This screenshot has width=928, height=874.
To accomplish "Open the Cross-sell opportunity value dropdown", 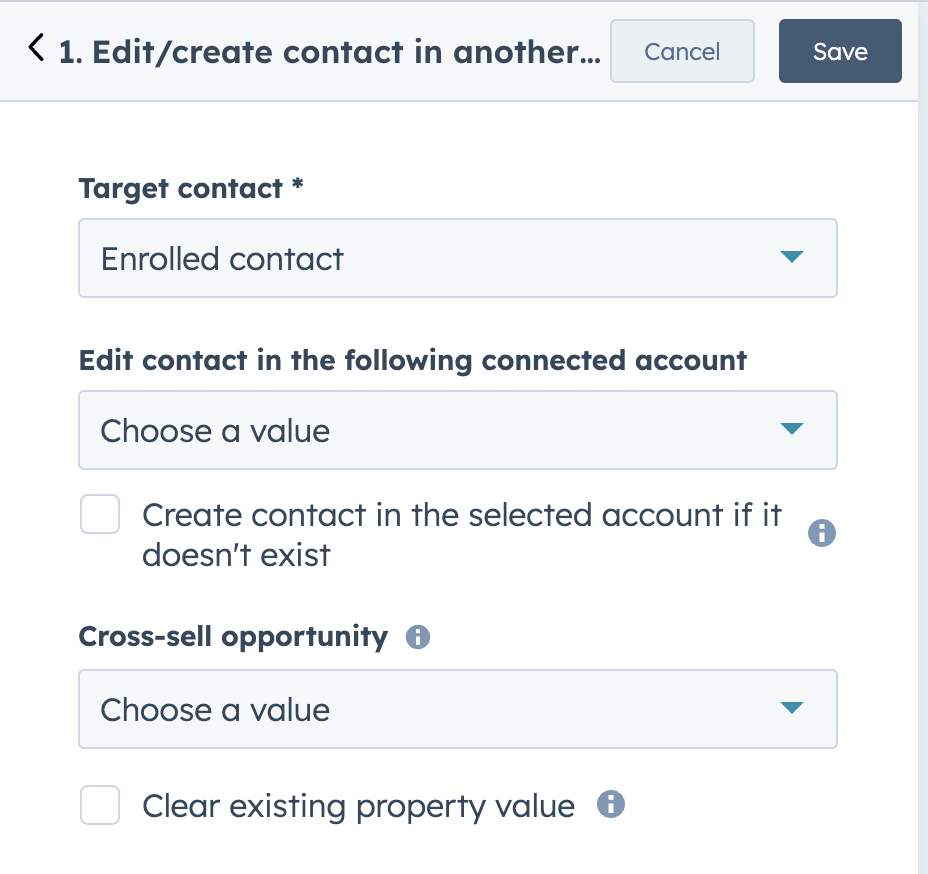I will 458,709.
